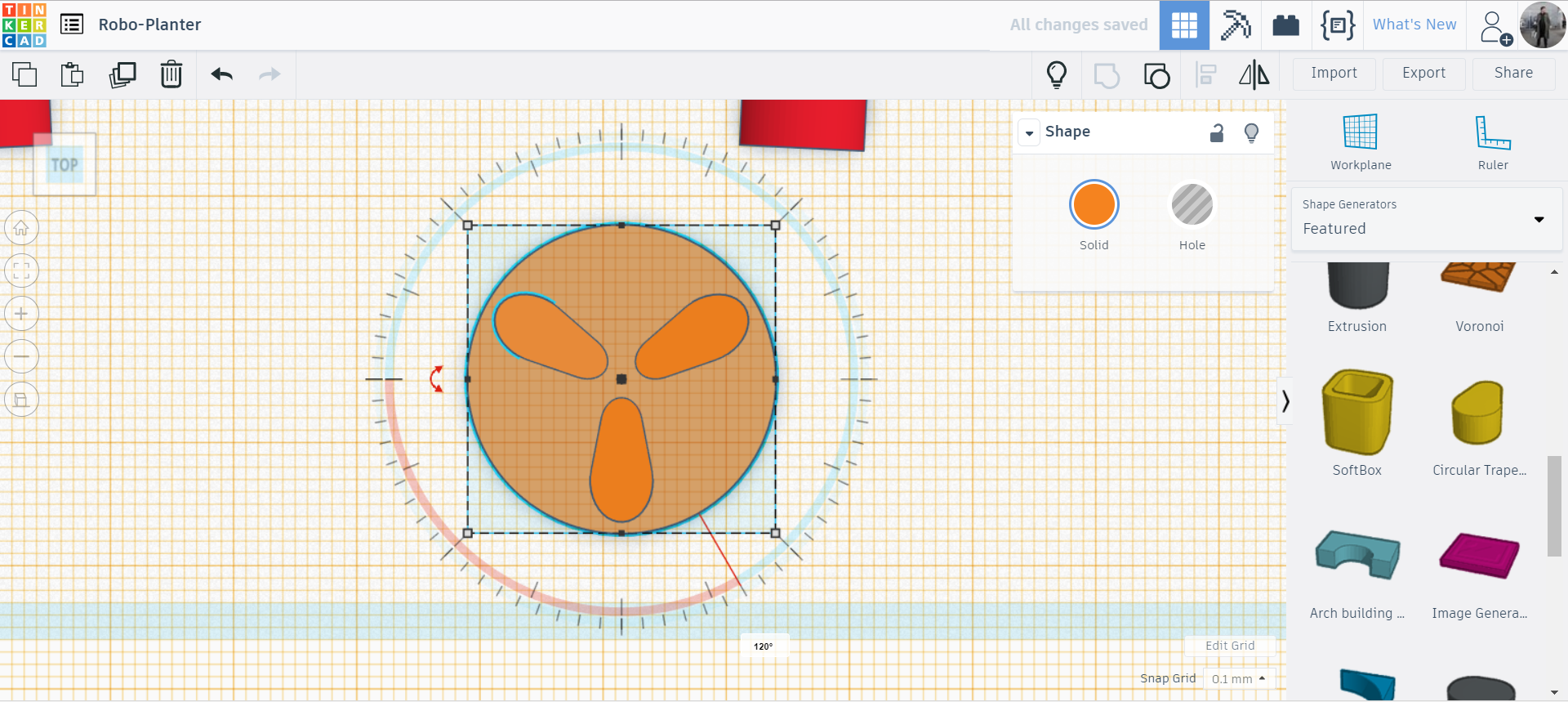This screenshot has height=702, width=1568.
Task: Pick the Voronoi shape generator
Action: point(1479,298)
